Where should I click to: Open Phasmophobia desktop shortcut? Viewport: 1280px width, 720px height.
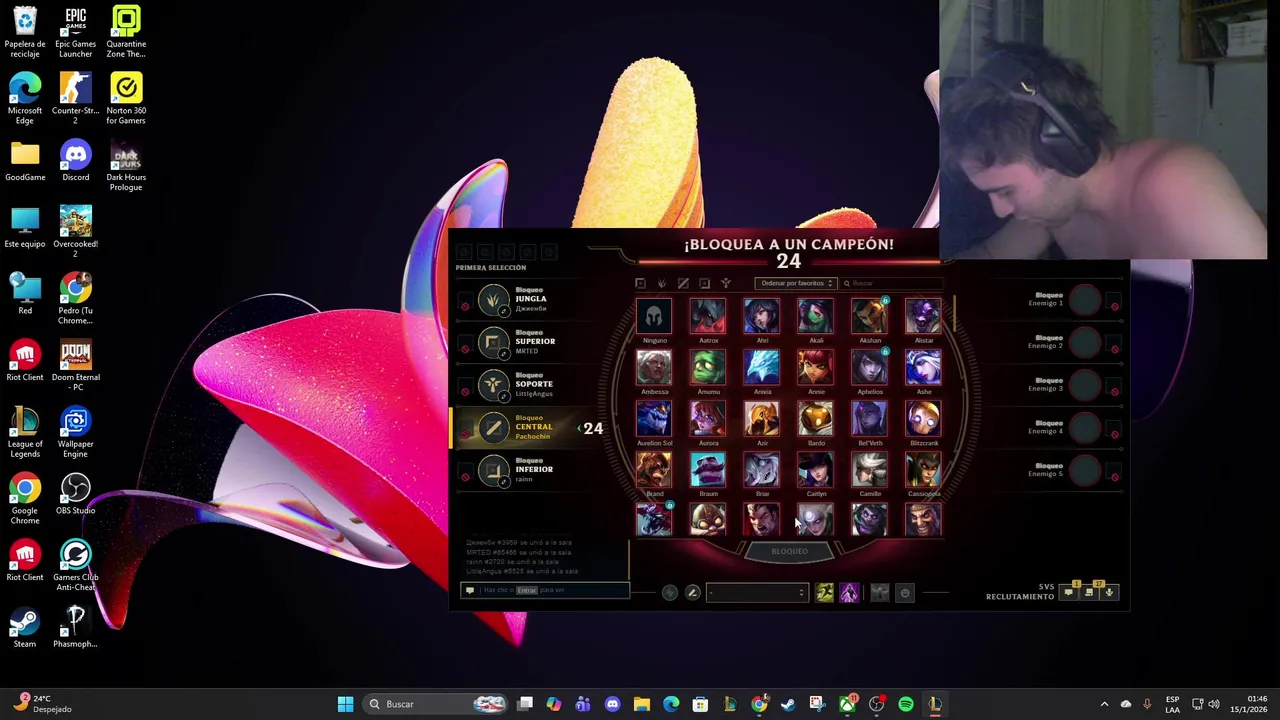click(x=75, y=627)
